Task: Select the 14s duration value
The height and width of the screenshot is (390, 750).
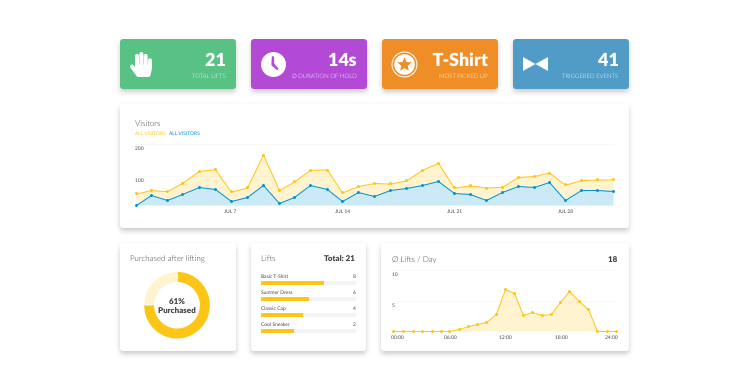Action: 342,60
